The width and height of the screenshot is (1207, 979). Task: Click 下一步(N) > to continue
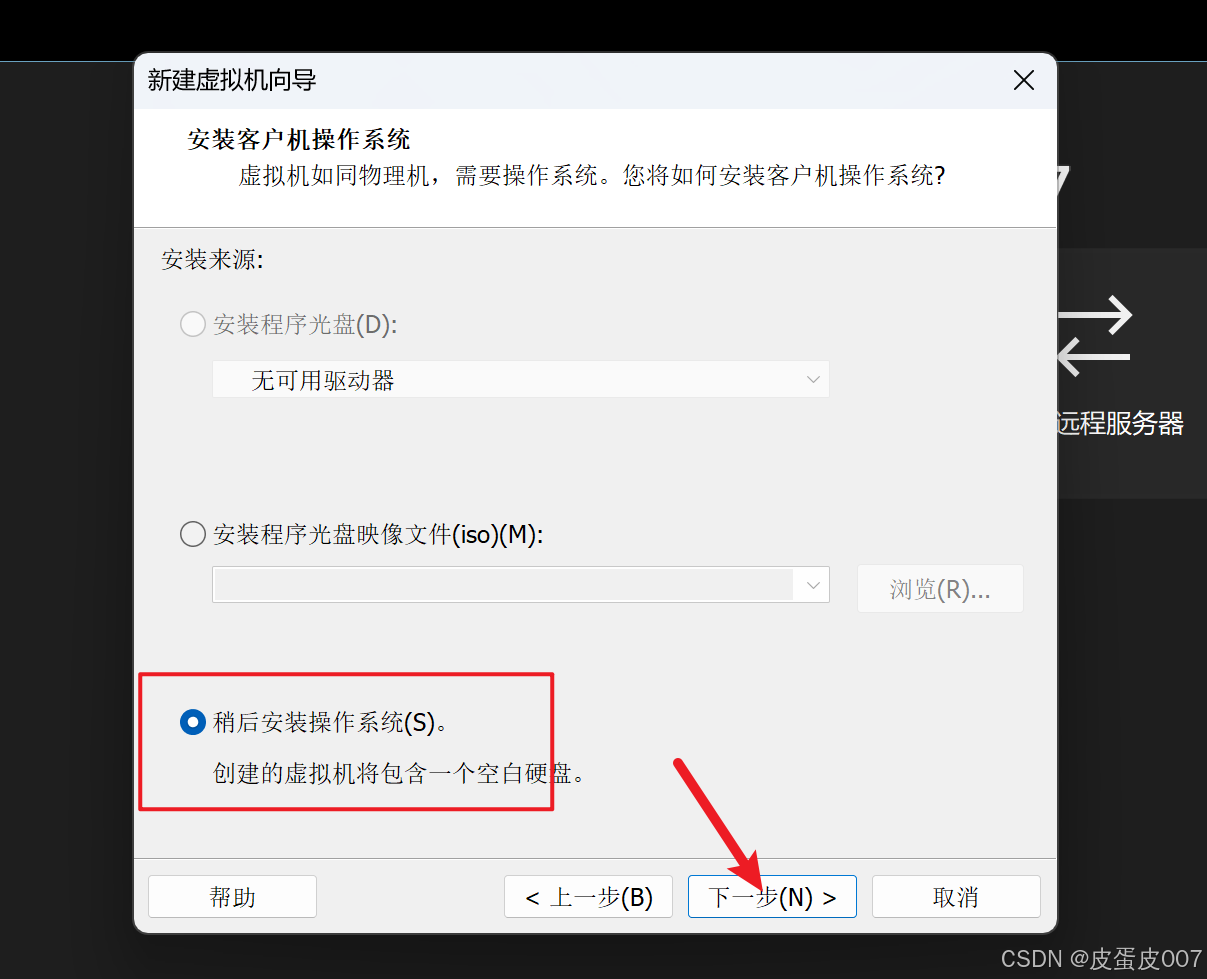point(772,897)
